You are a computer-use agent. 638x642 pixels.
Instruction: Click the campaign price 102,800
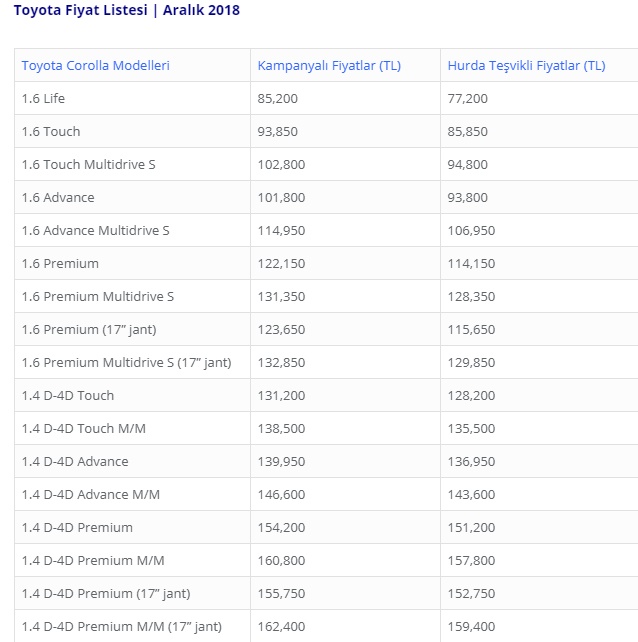[281, 165]
